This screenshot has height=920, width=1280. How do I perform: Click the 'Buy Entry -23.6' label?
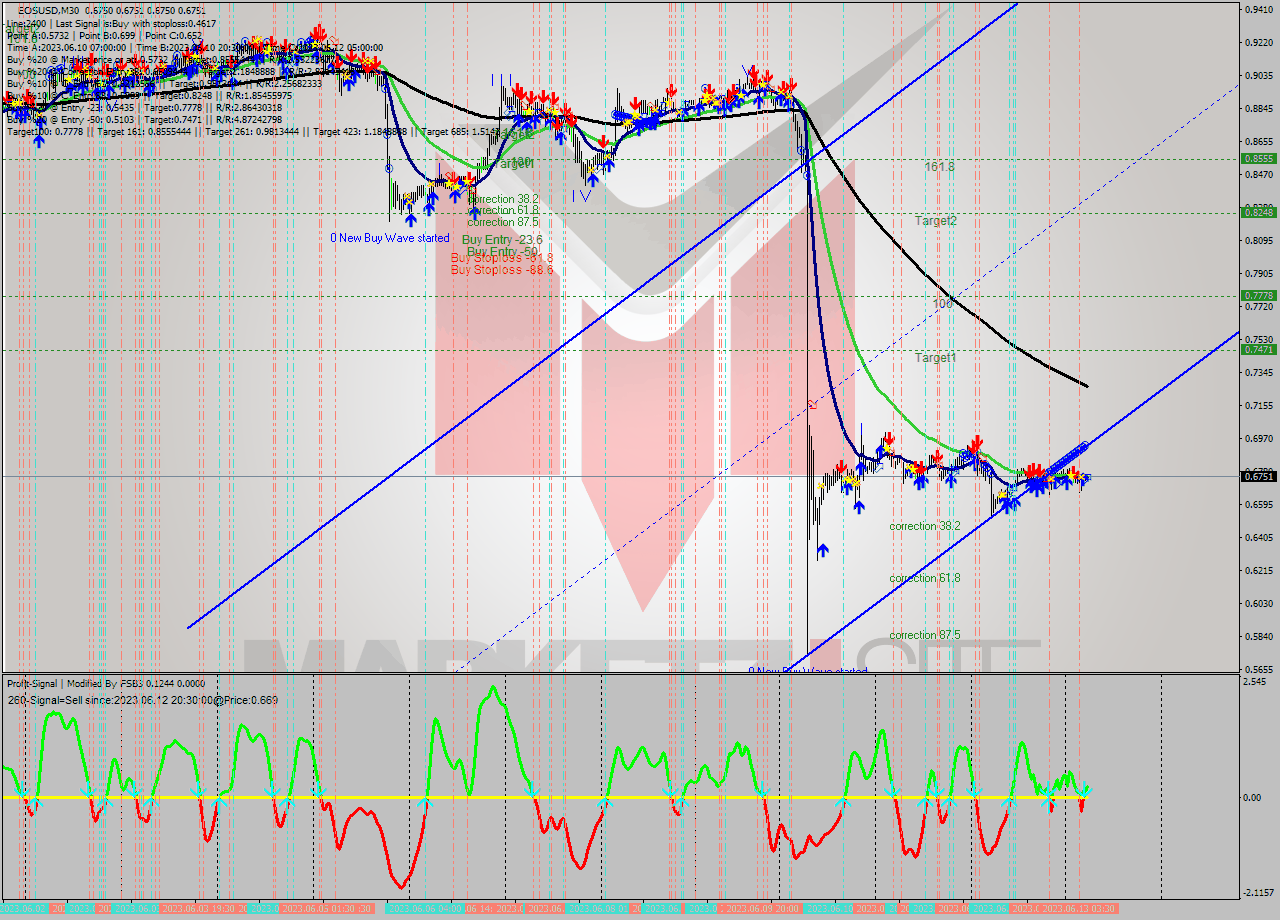click(502, 239)
